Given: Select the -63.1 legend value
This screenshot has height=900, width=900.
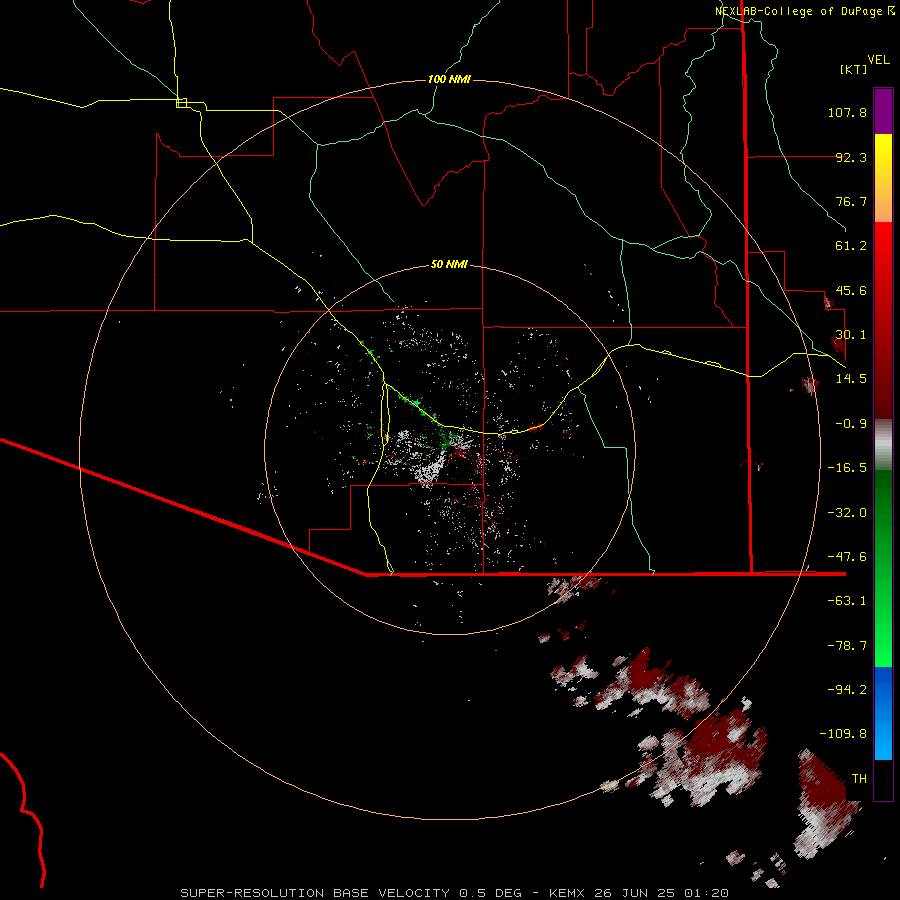Looking at the screenshot, I should pos(847,601).
